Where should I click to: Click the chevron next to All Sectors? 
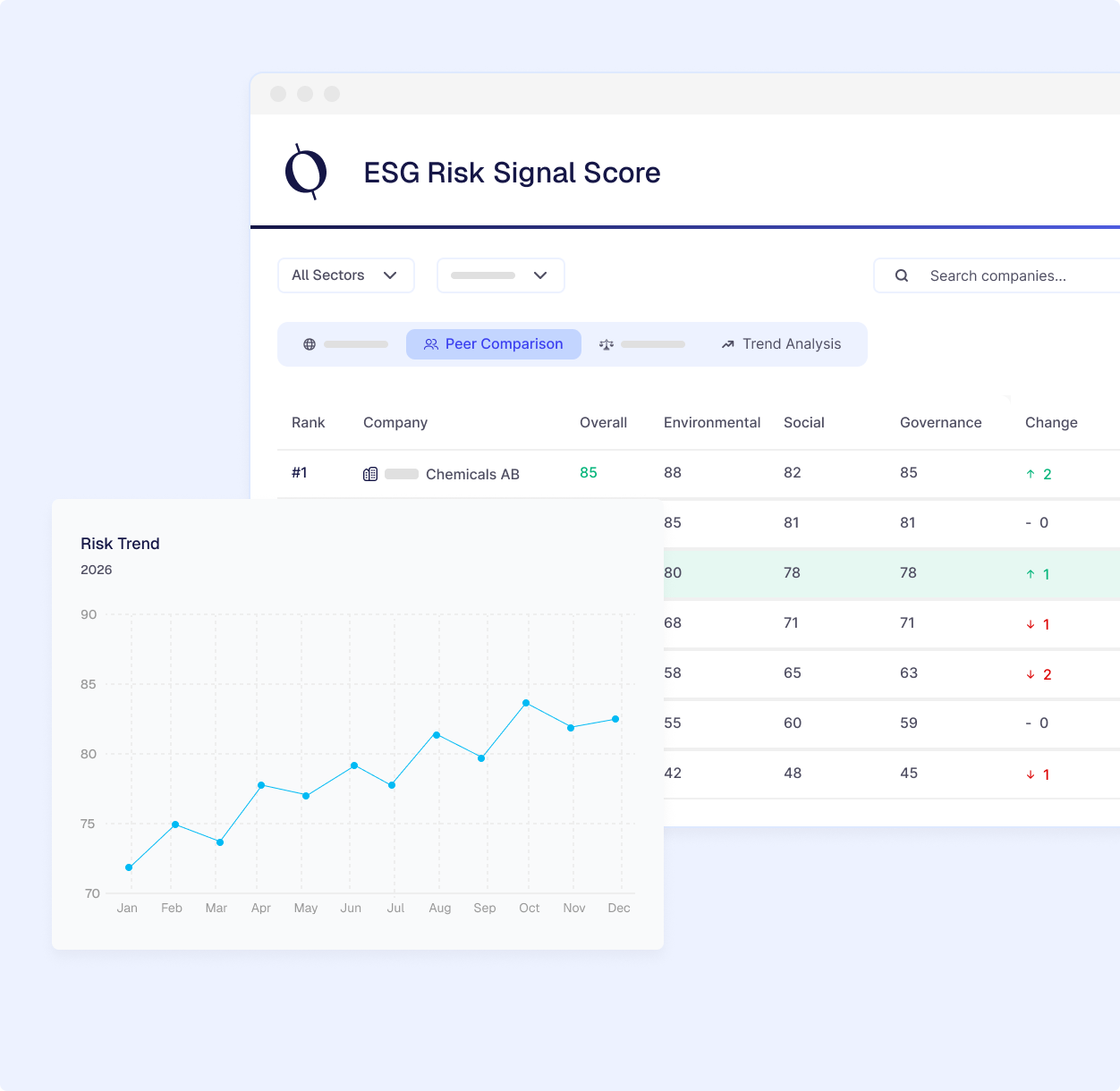[x=390, y=275]
